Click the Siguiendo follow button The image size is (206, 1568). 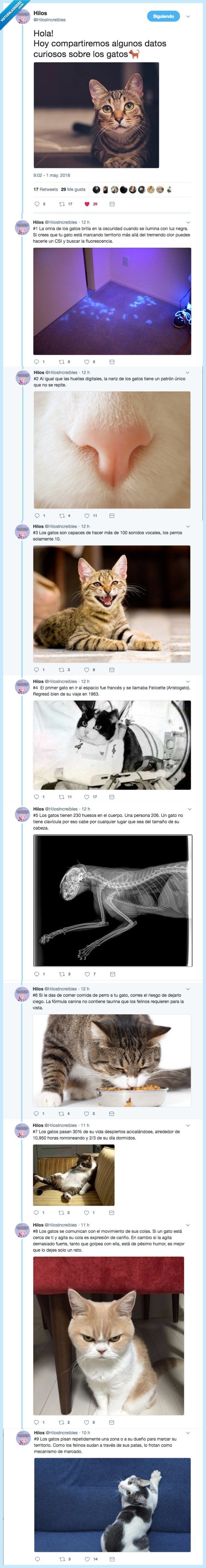tap(163, 16)
